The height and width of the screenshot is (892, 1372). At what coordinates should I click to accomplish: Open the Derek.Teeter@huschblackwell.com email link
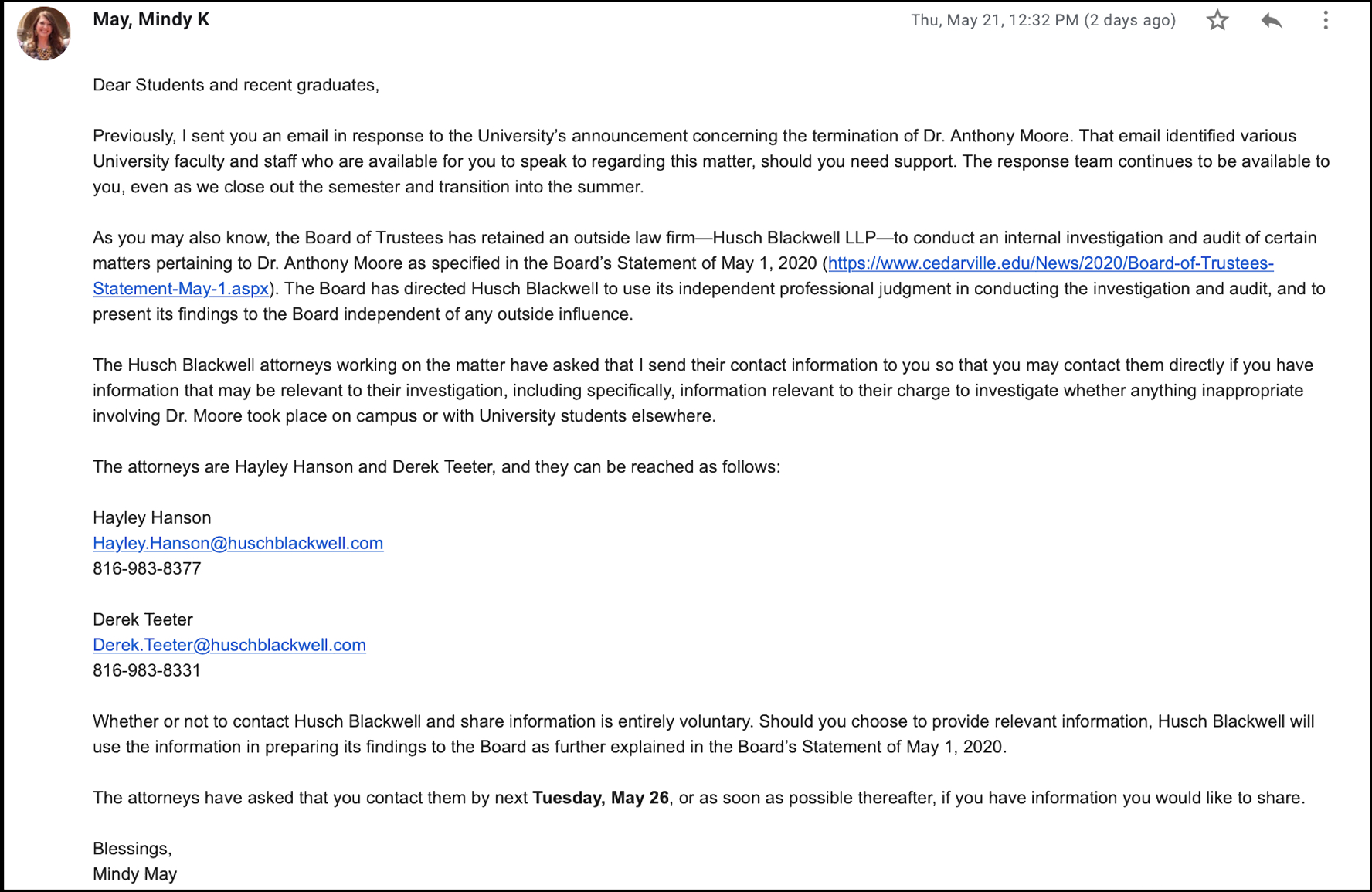[229, 646]
